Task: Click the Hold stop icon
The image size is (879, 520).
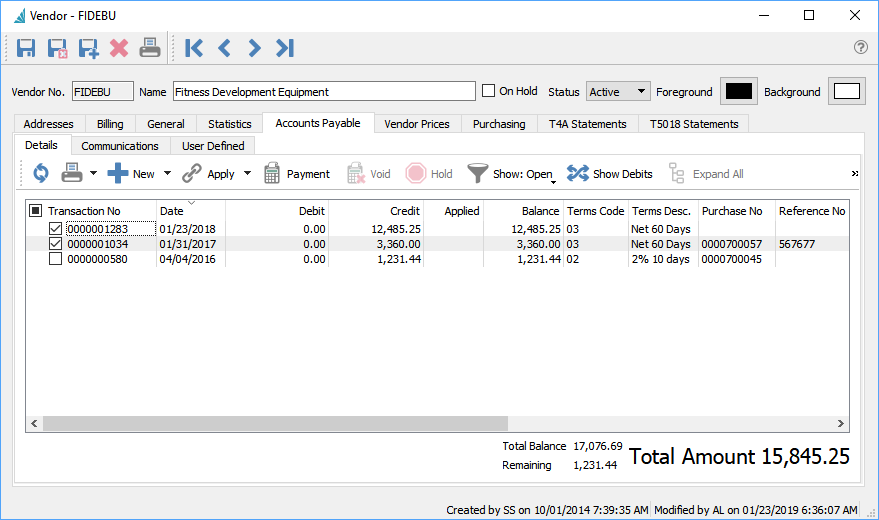Action: click(416, 173)
